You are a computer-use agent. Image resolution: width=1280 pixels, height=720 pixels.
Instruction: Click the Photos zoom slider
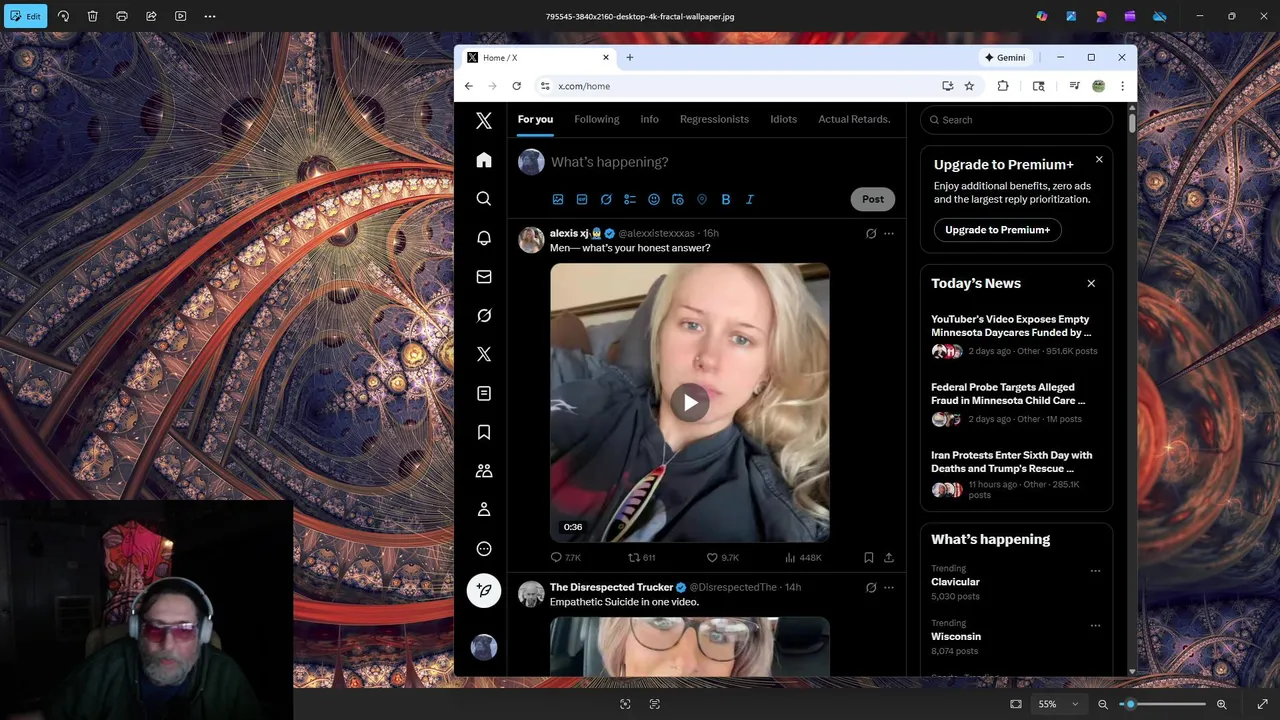1162,704
